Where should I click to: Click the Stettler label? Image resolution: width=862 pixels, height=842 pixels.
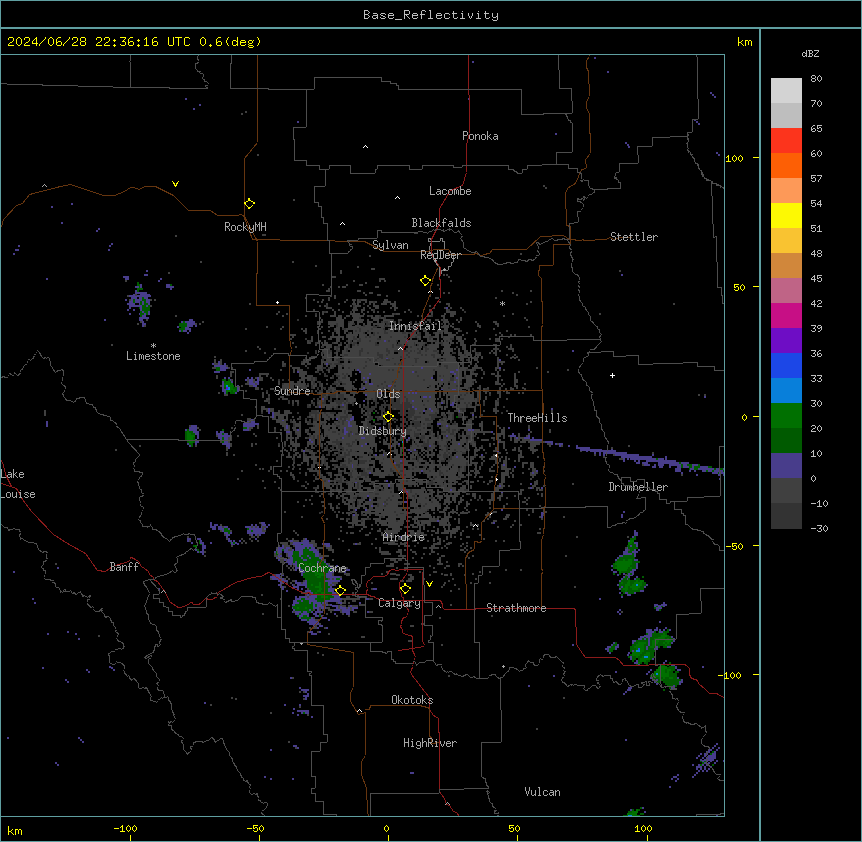point(634,237)
